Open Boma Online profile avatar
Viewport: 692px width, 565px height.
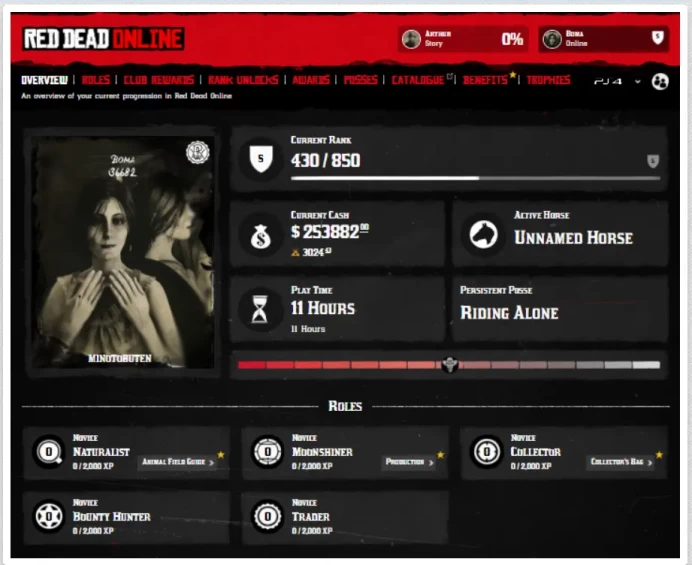point(552,39)
